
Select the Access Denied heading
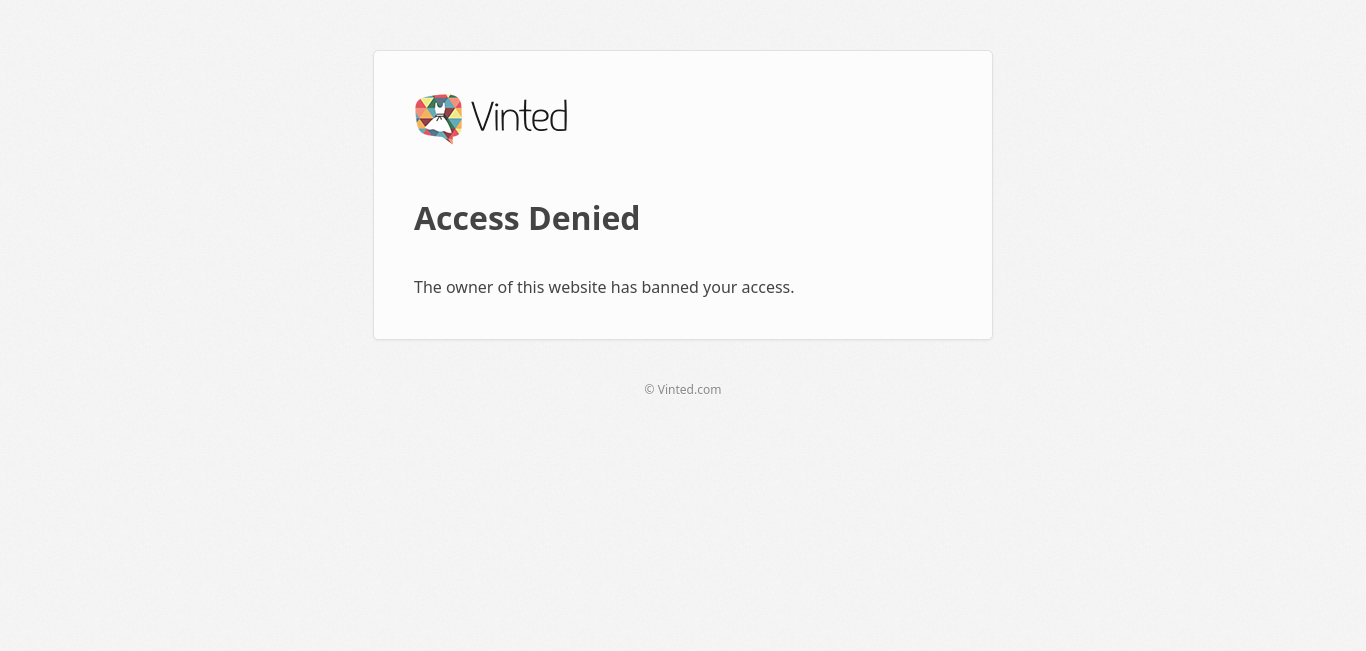tap(527, 218)
